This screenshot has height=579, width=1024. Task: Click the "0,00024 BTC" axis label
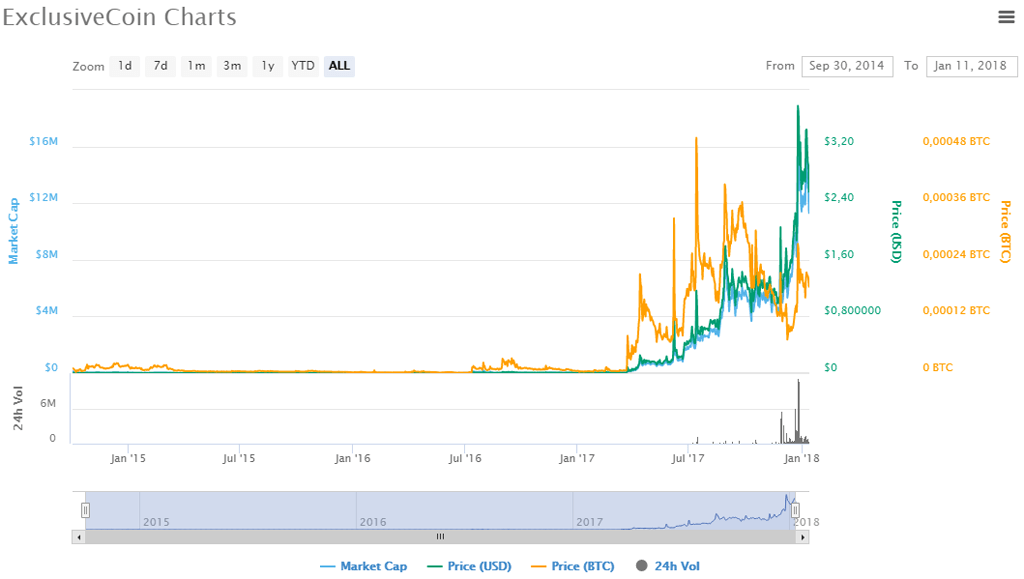(956, 254)
